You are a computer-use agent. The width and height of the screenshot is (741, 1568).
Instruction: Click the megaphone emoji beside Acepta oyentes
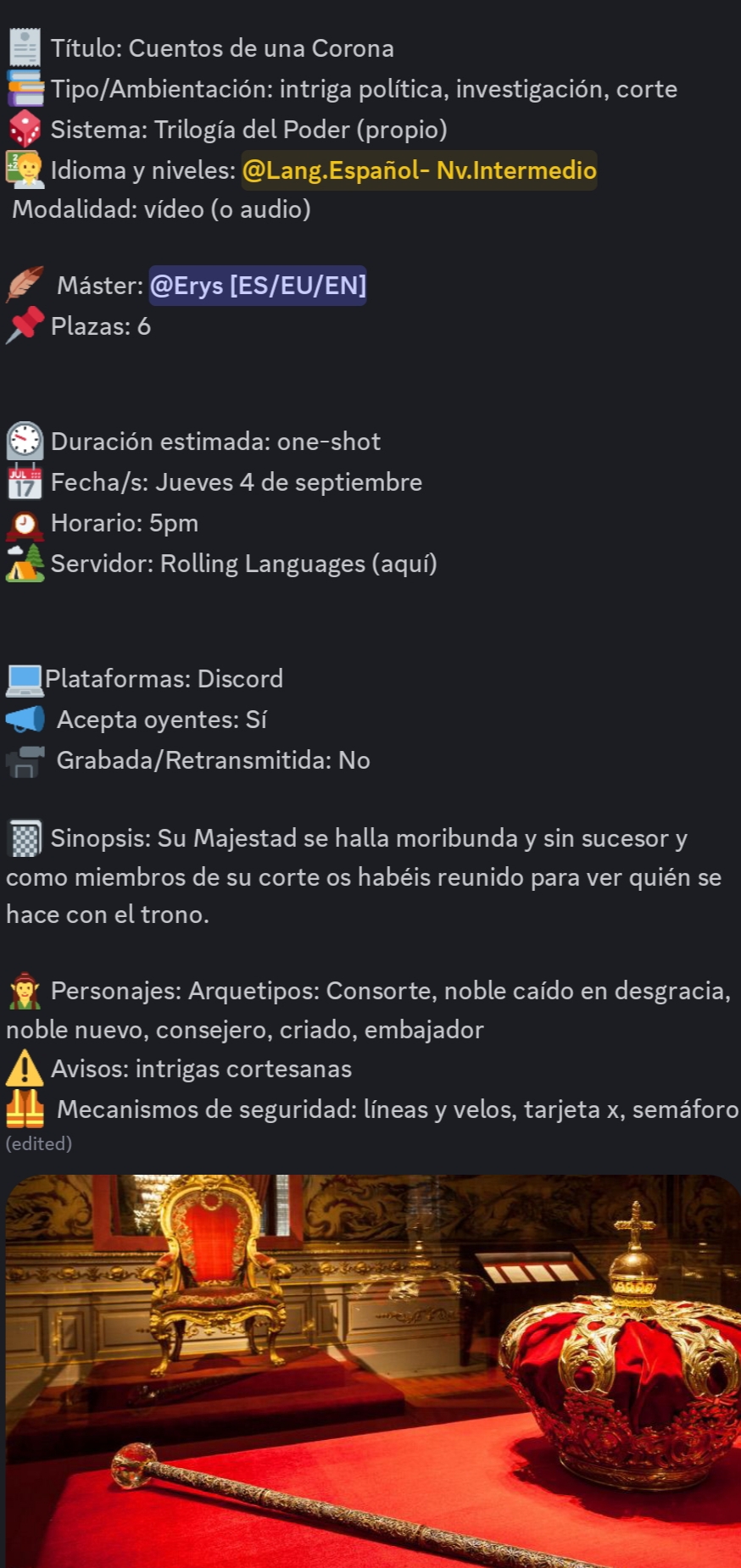pos(25,720)
